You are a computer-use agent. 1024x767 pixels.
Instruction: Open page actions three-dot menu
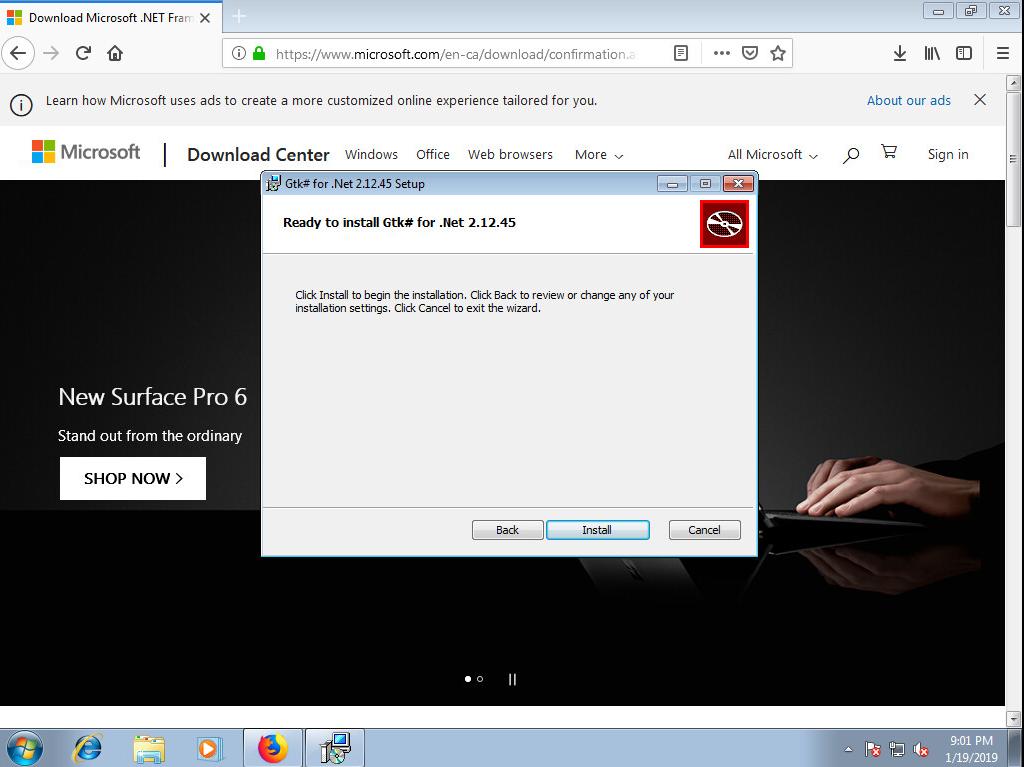click(722, 54)
